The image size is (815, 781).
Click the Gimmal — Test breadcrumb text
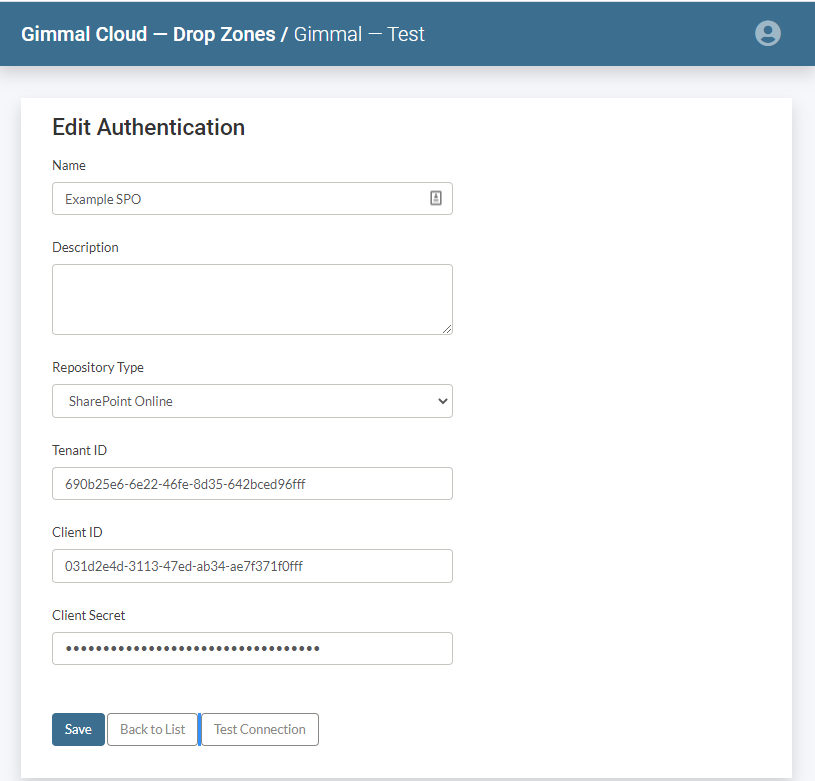pos(359,34)
